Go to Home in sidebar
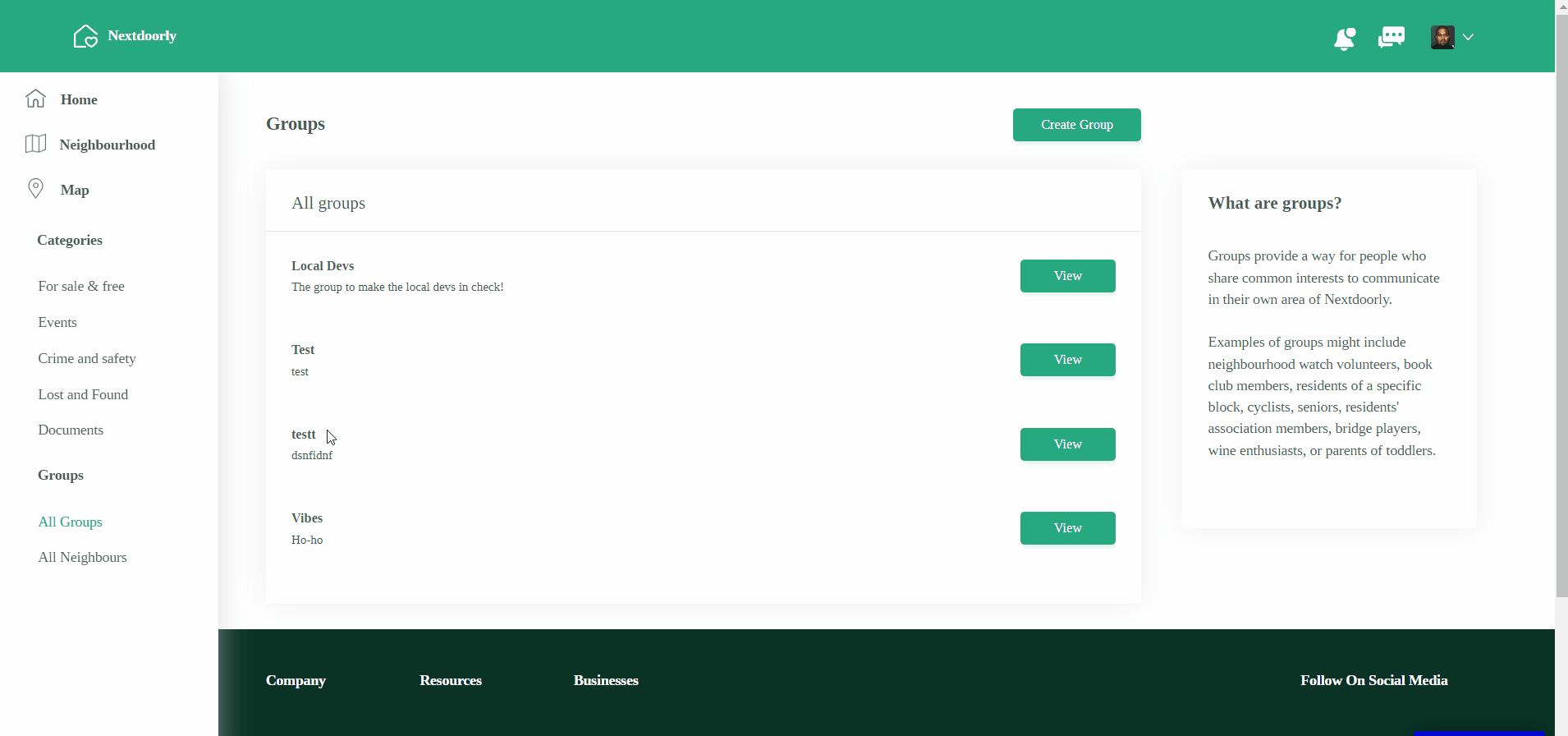Image resolution: width=1568 pixels, height=736 pixels. point(79,99)
